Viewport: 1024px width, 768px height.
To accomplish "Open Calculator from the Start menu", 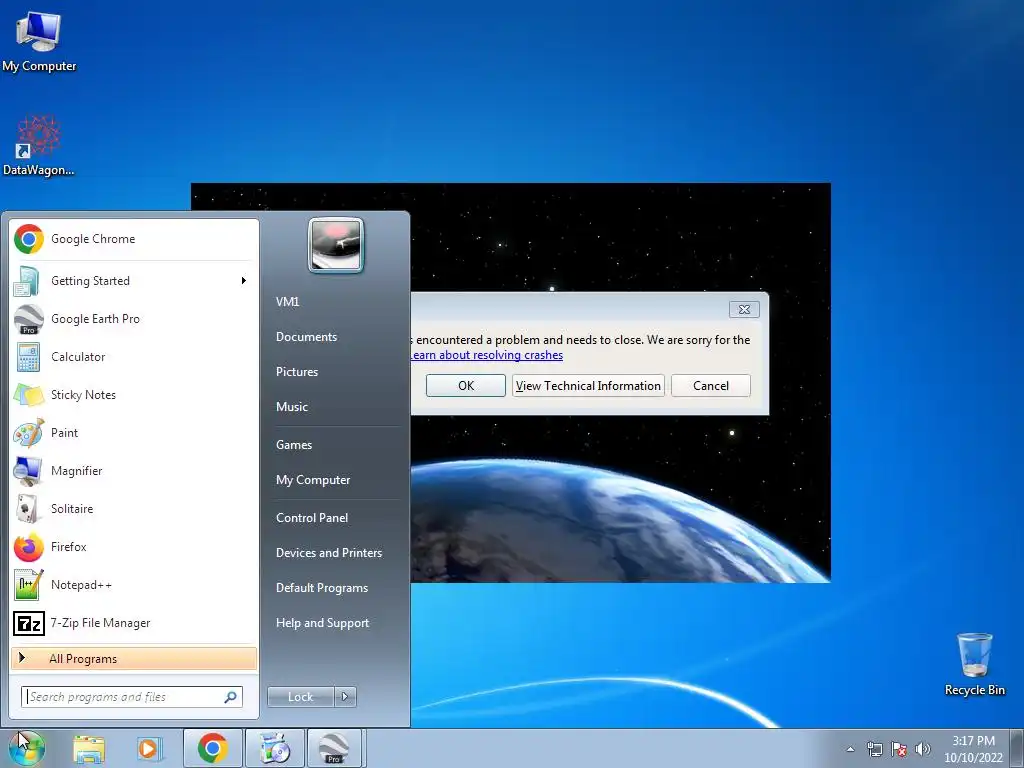I will click(x=134, y=357).
